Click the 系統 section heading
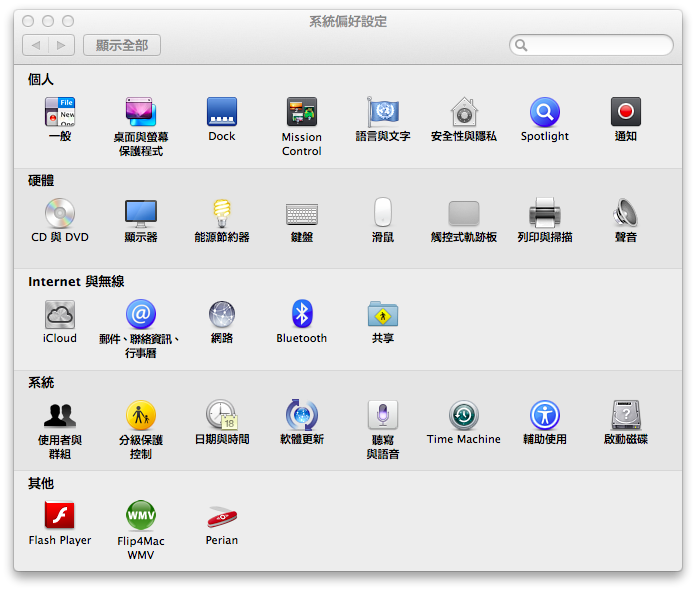The width and height of the screenshot is (696, 591). [41, 382]
